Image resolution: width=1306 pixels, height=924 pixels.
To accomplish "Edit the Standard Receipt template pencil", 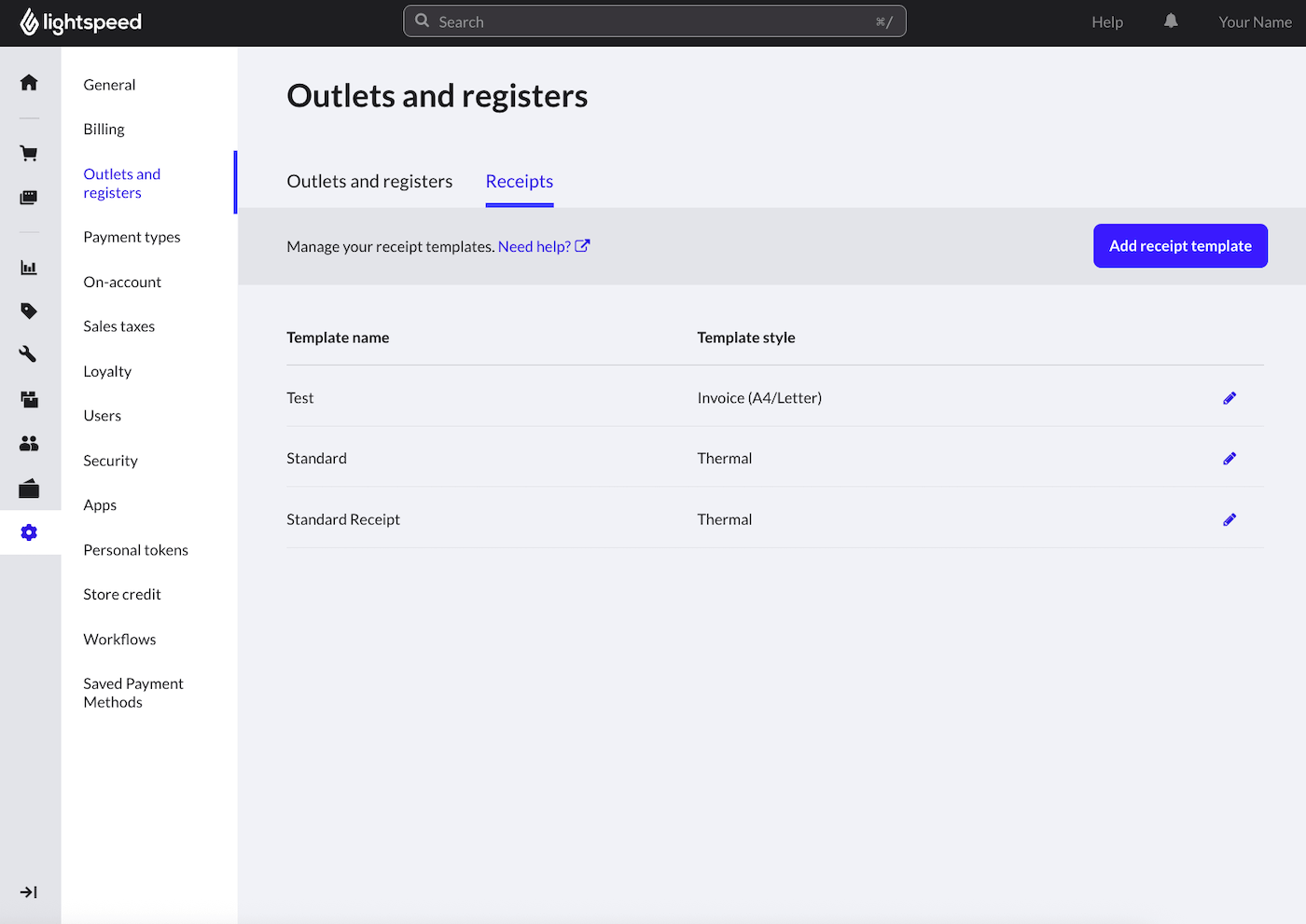I will (1229, 519).
